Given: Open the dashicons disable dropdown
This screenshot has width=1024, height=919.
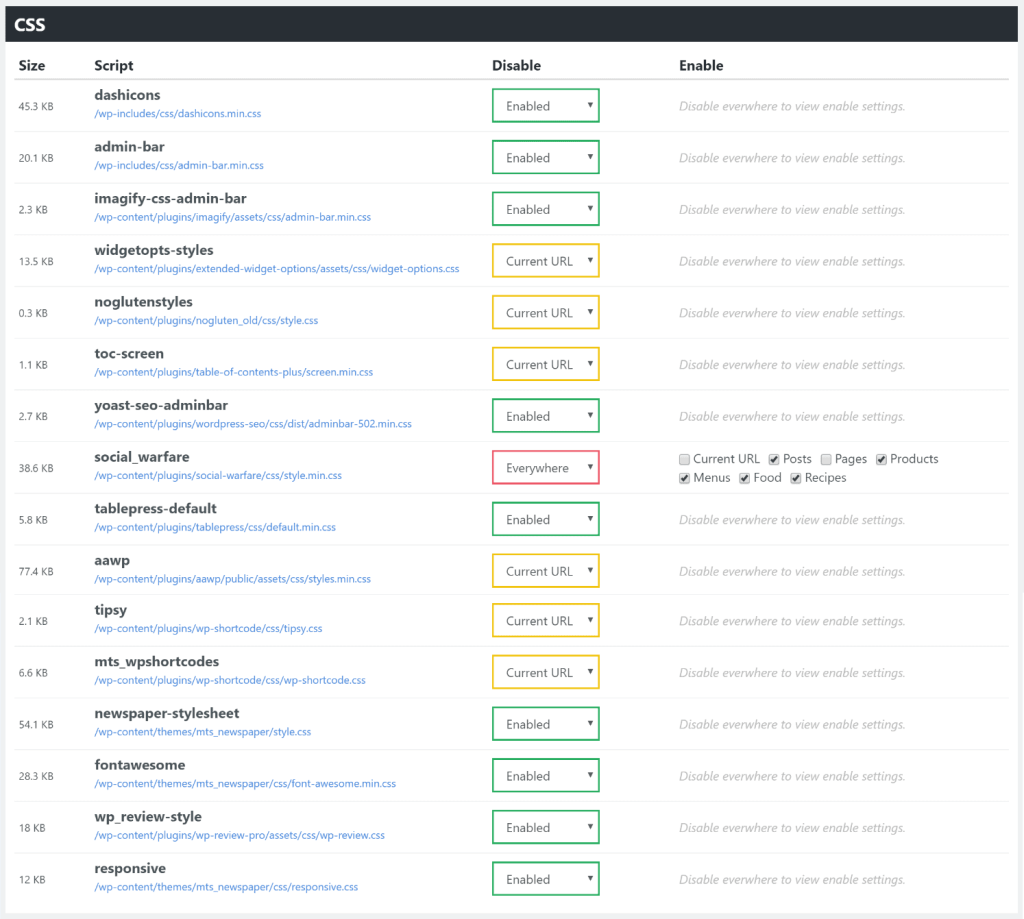Looking at the screenshot, I should coord(545,105).
